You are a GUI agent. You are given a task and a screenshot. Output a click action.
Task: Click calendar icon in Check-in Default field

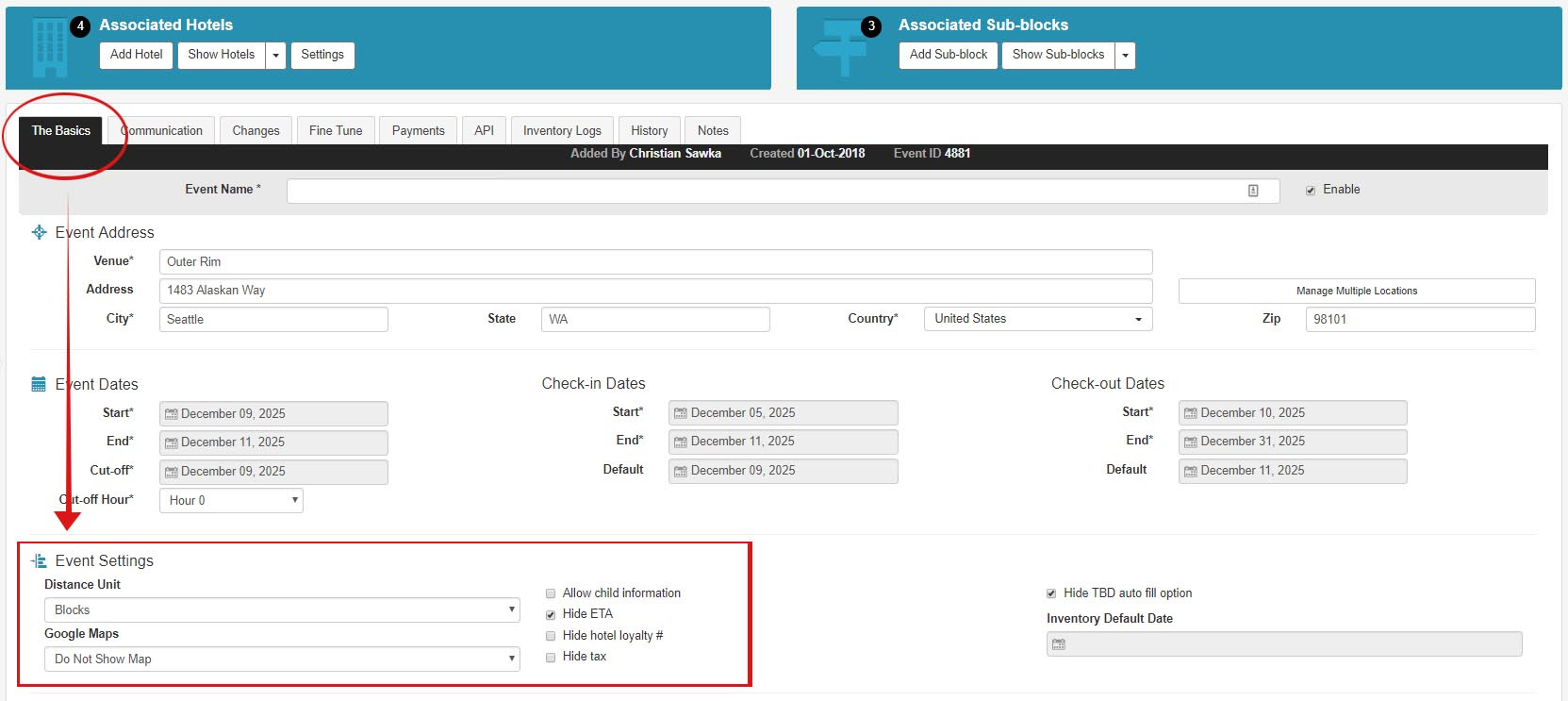681,471
